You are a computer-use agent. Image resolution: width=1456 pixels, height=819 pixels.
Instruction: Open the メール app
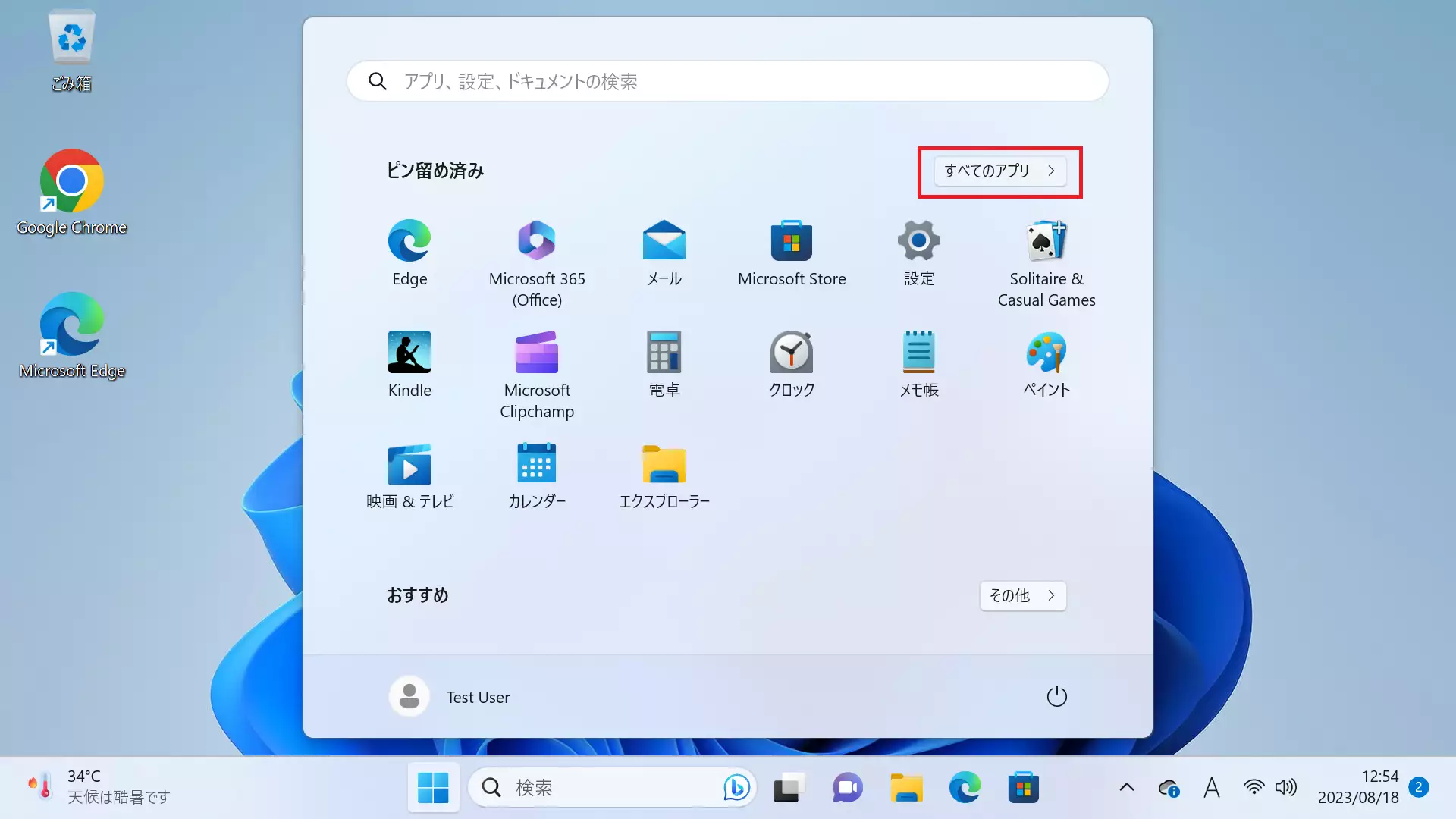click(x=664, y=254)
